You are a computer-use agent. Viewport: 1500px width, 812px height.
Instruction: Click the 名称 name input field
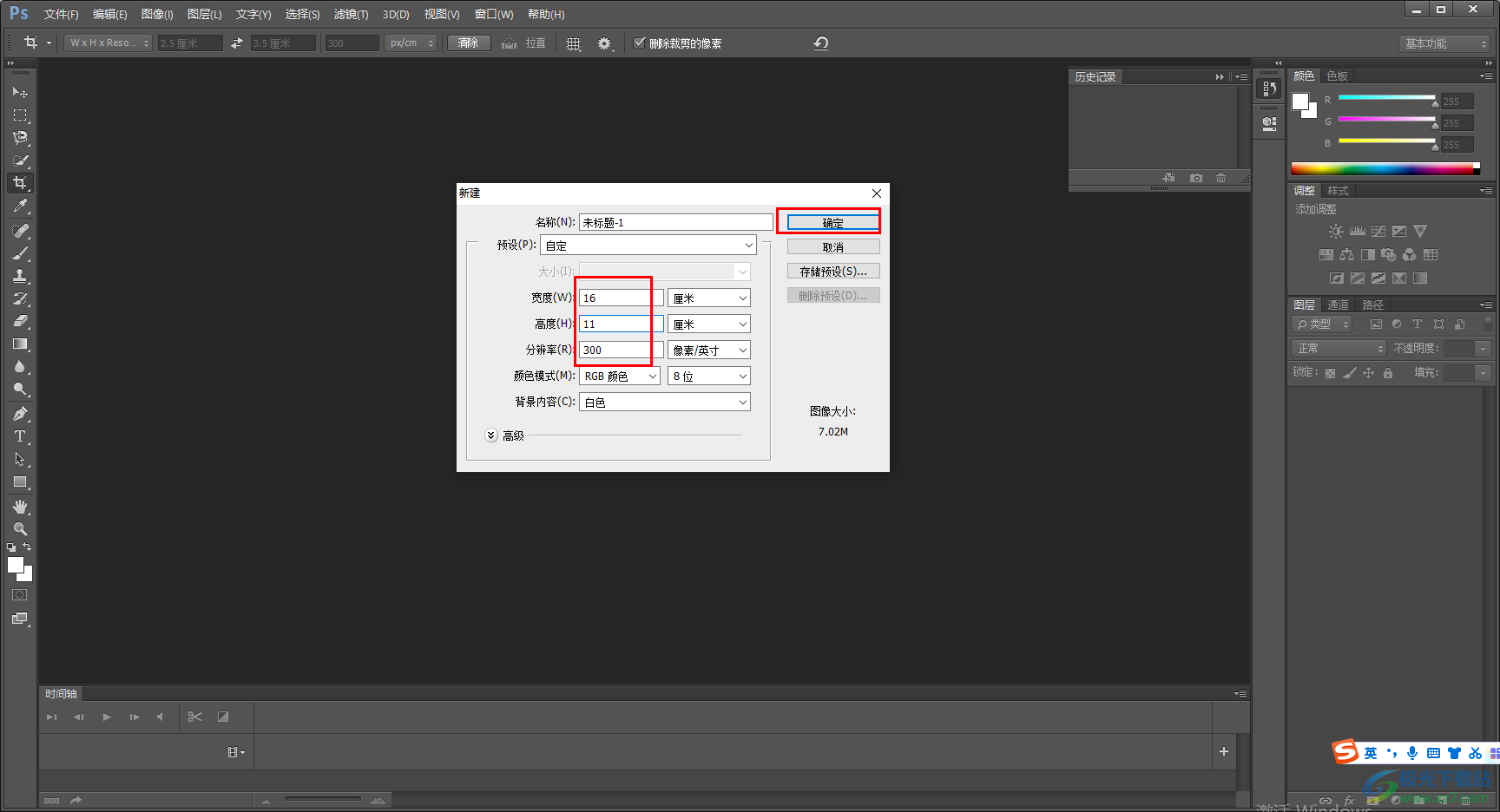675,222
